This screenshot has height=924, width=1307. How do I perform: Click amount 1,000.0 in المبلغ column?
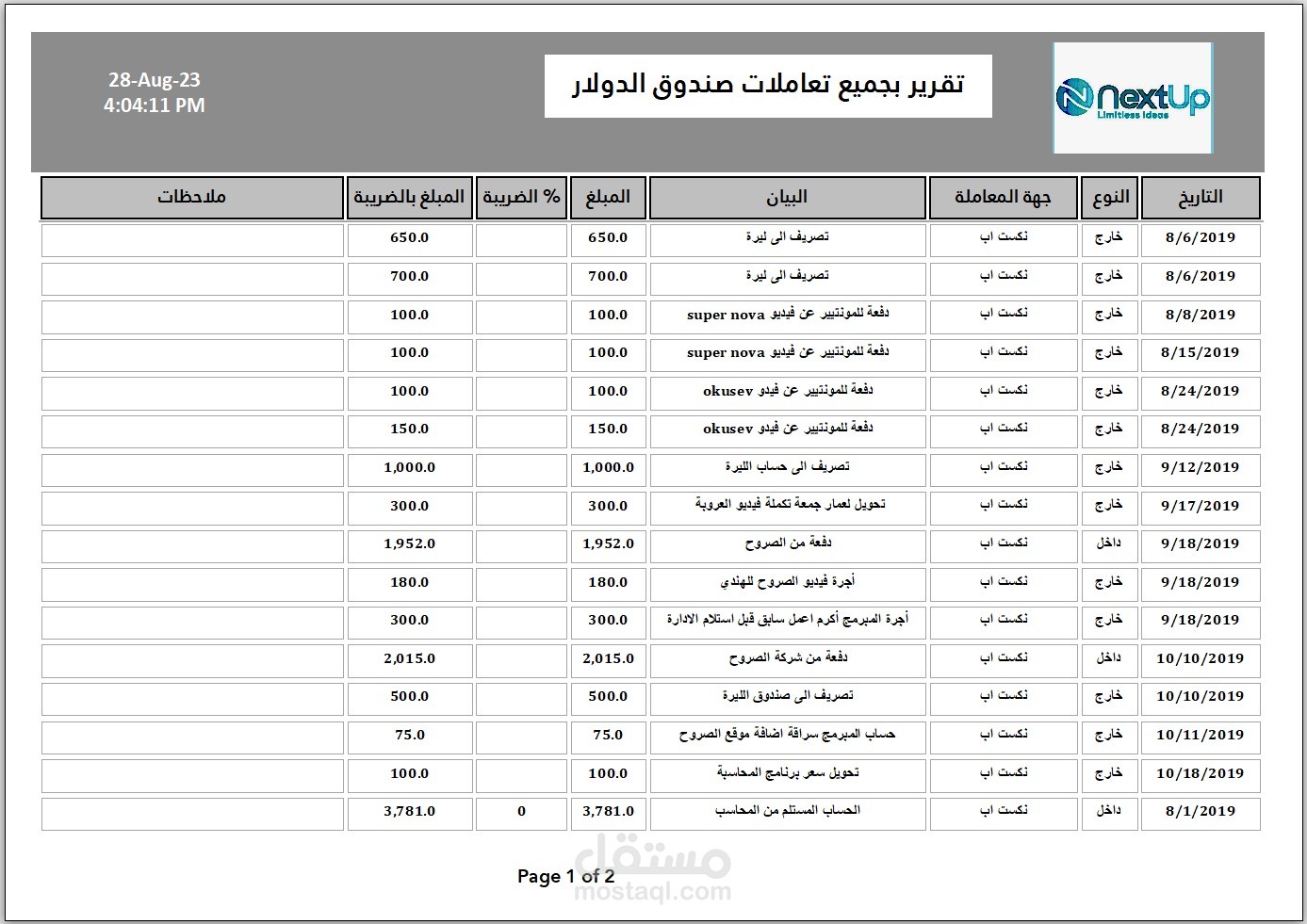coord(608,468)
